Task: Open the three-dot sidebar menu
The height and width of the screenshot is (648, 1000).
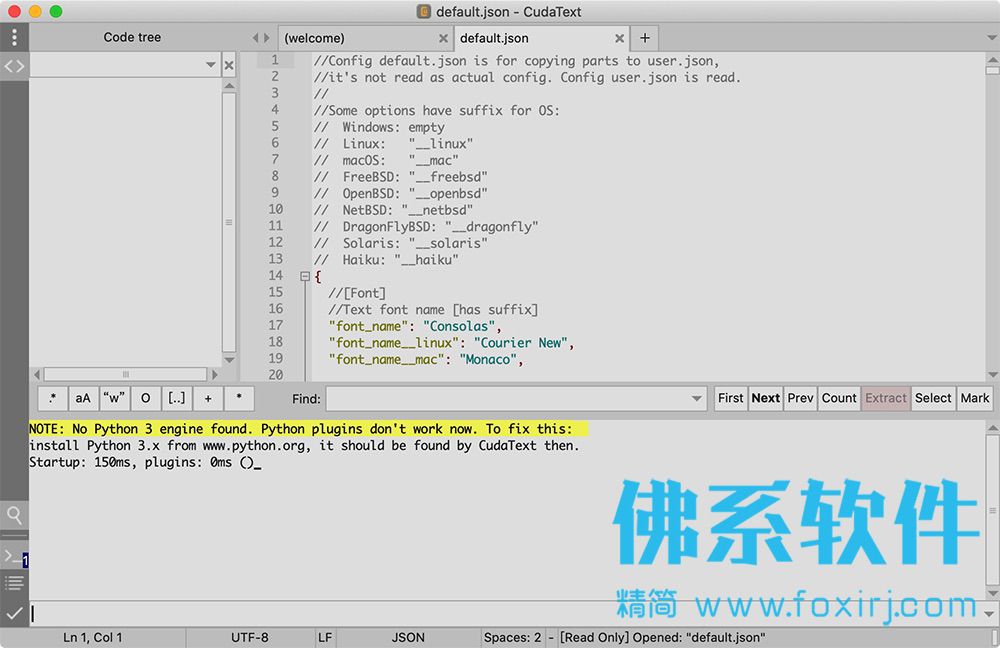Action: click(x=14, y=37)
